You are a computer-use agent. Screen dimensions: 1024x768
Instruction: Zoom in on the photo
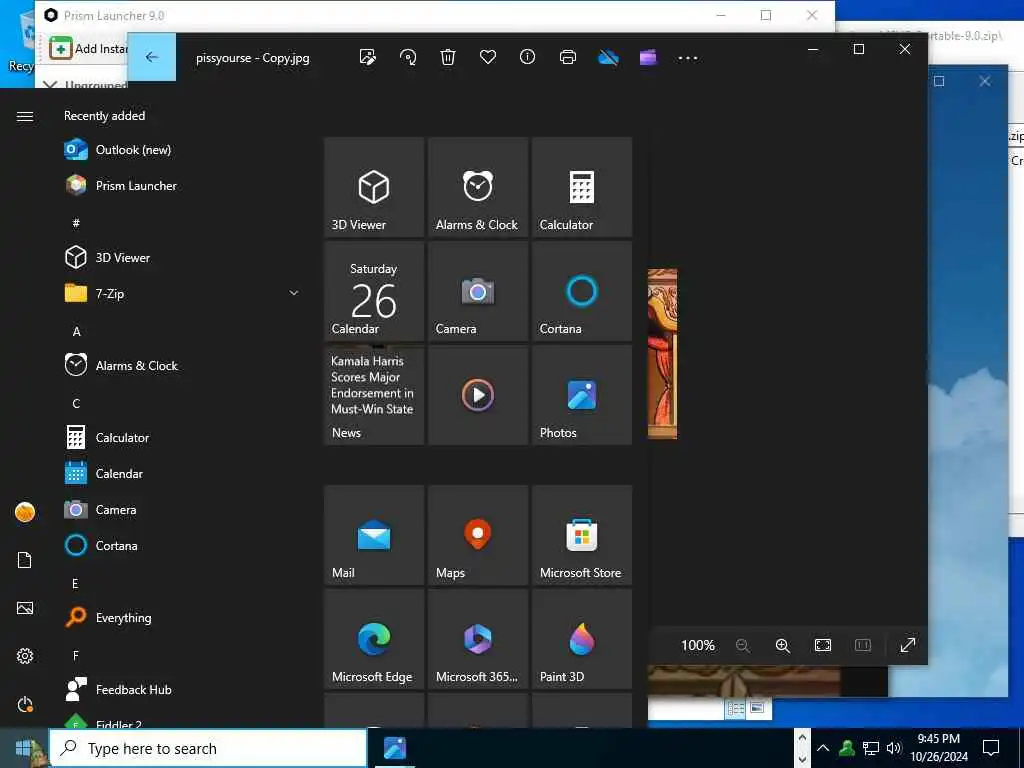[782, 645]
